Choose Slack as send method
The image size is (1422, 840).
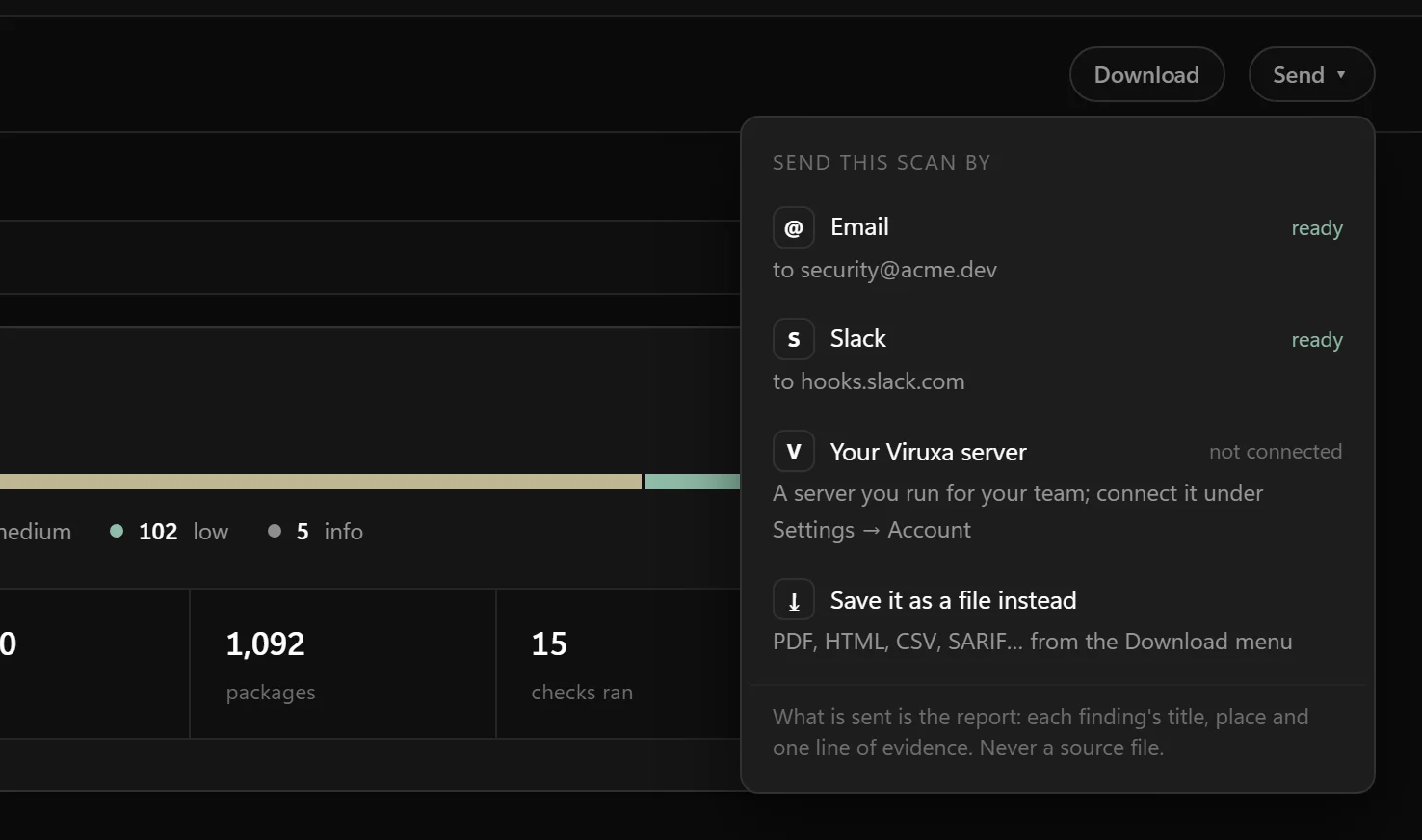(1057, 357)
